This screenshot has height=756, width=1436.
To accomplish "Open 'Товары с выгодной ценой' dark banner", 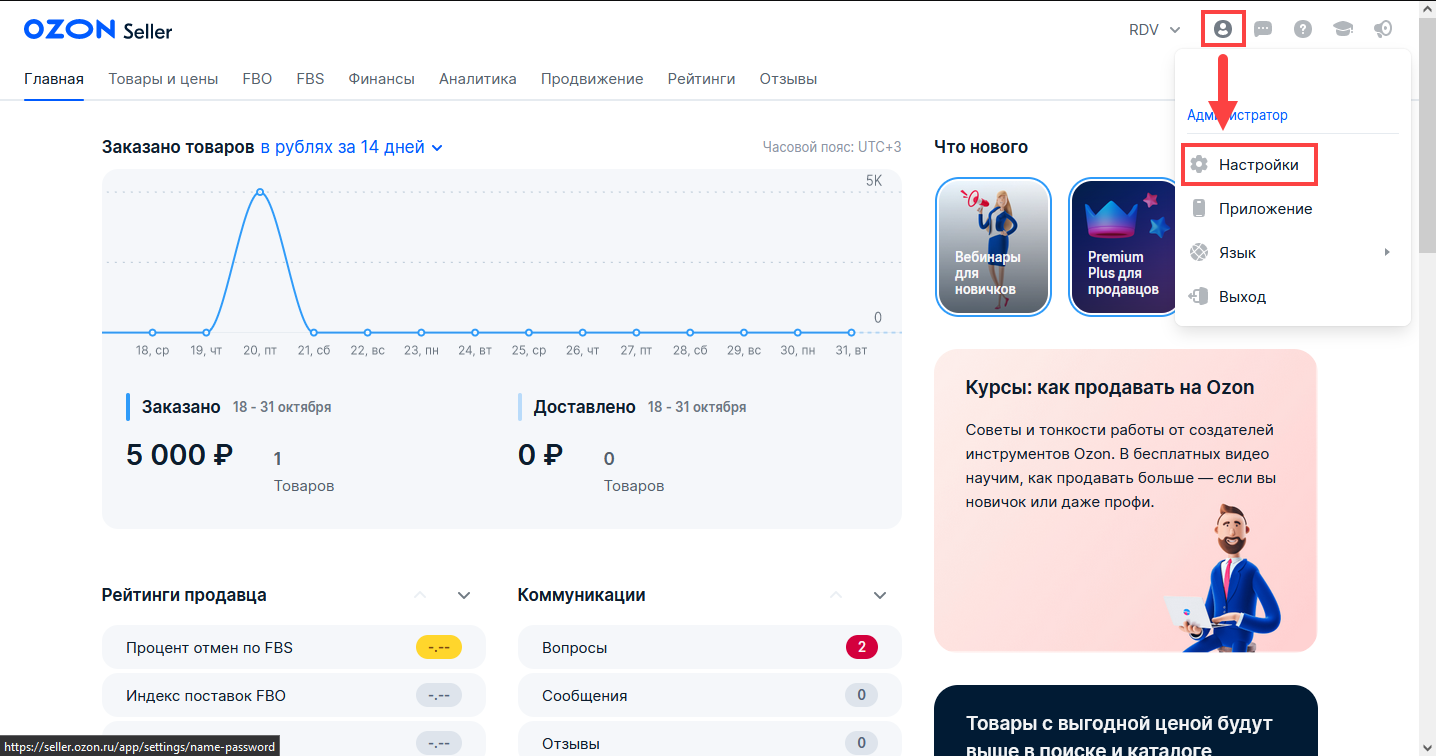I will click(x=1125, y=720).
